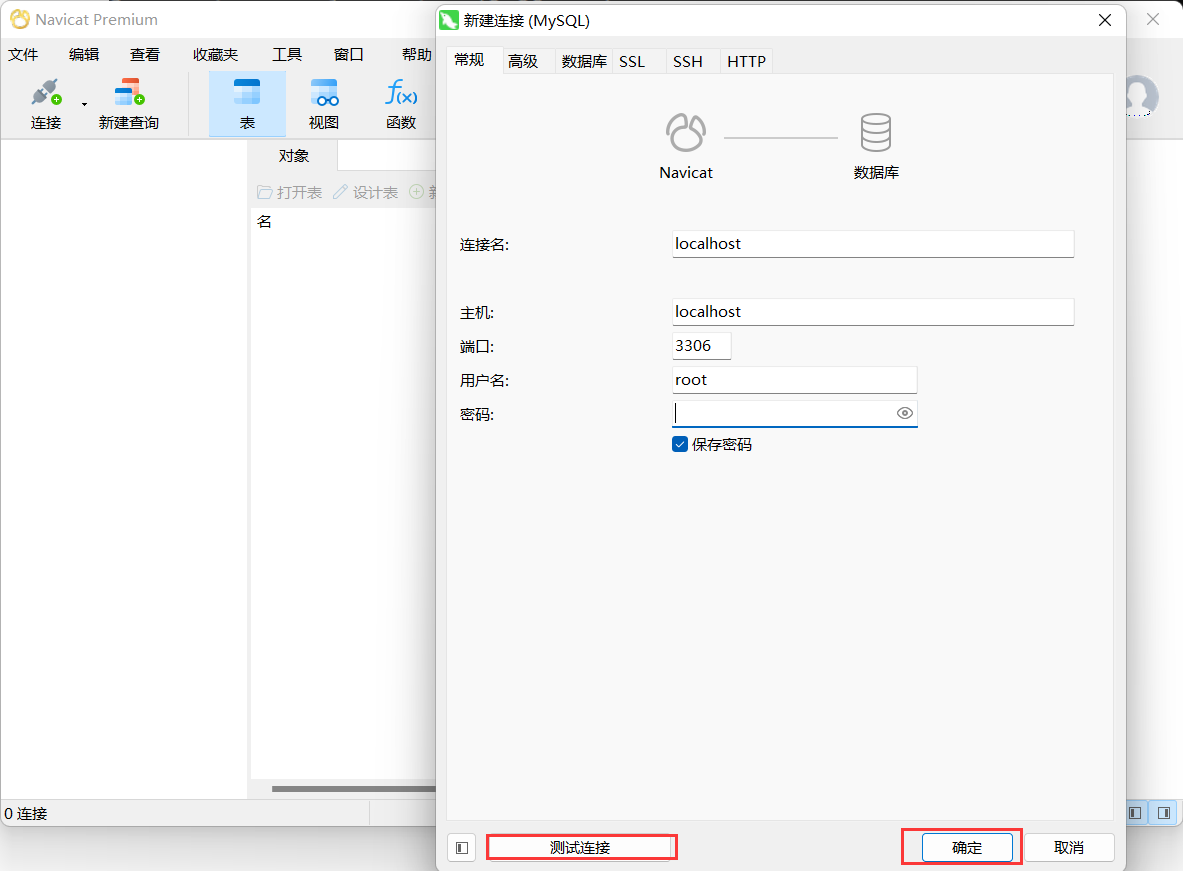Click the New Query (新建查询) icon
Viewport: 1183px width, 871px height.
(129, 103)
